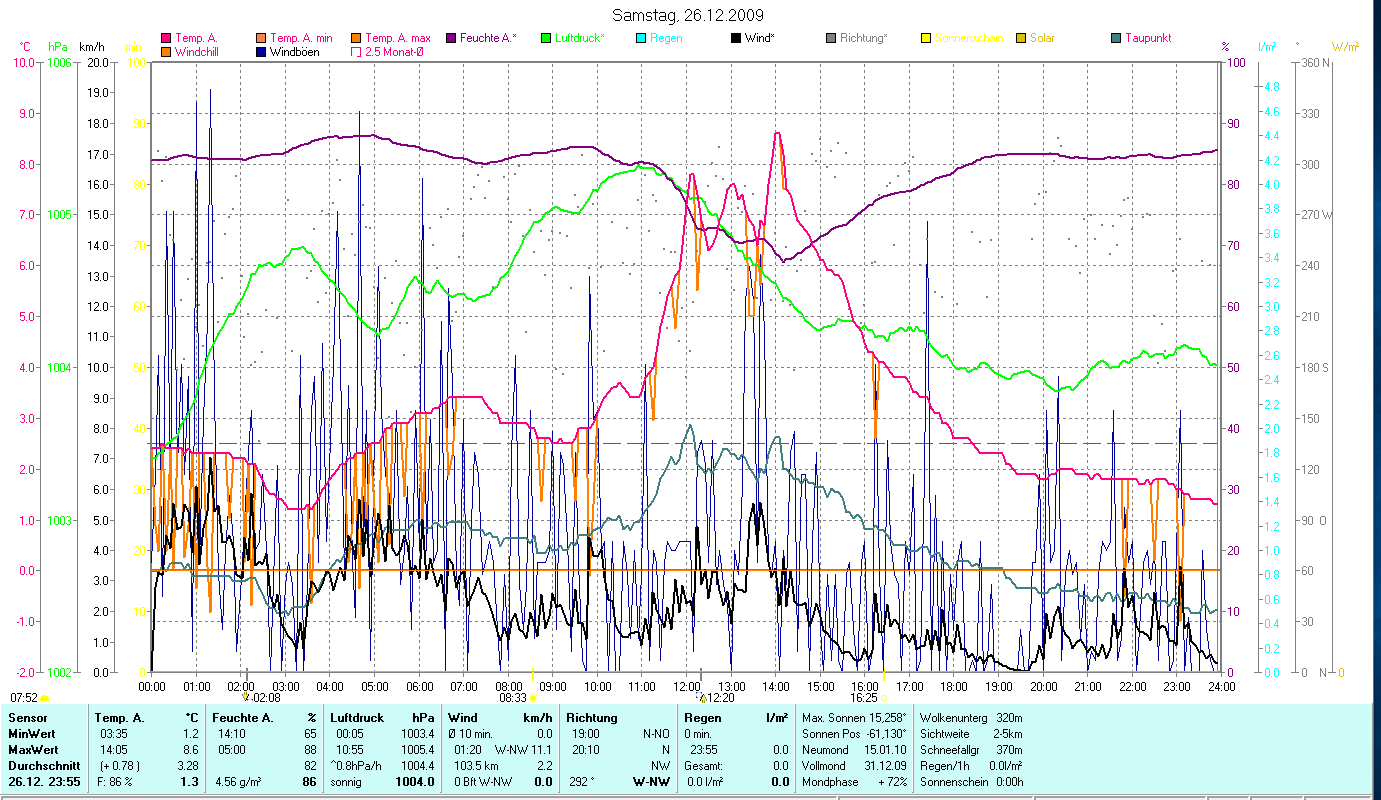The height and width of the screenshot is (800, 1381).
Task: Click the Temp. A. max legend label
Action: [397, 39]
